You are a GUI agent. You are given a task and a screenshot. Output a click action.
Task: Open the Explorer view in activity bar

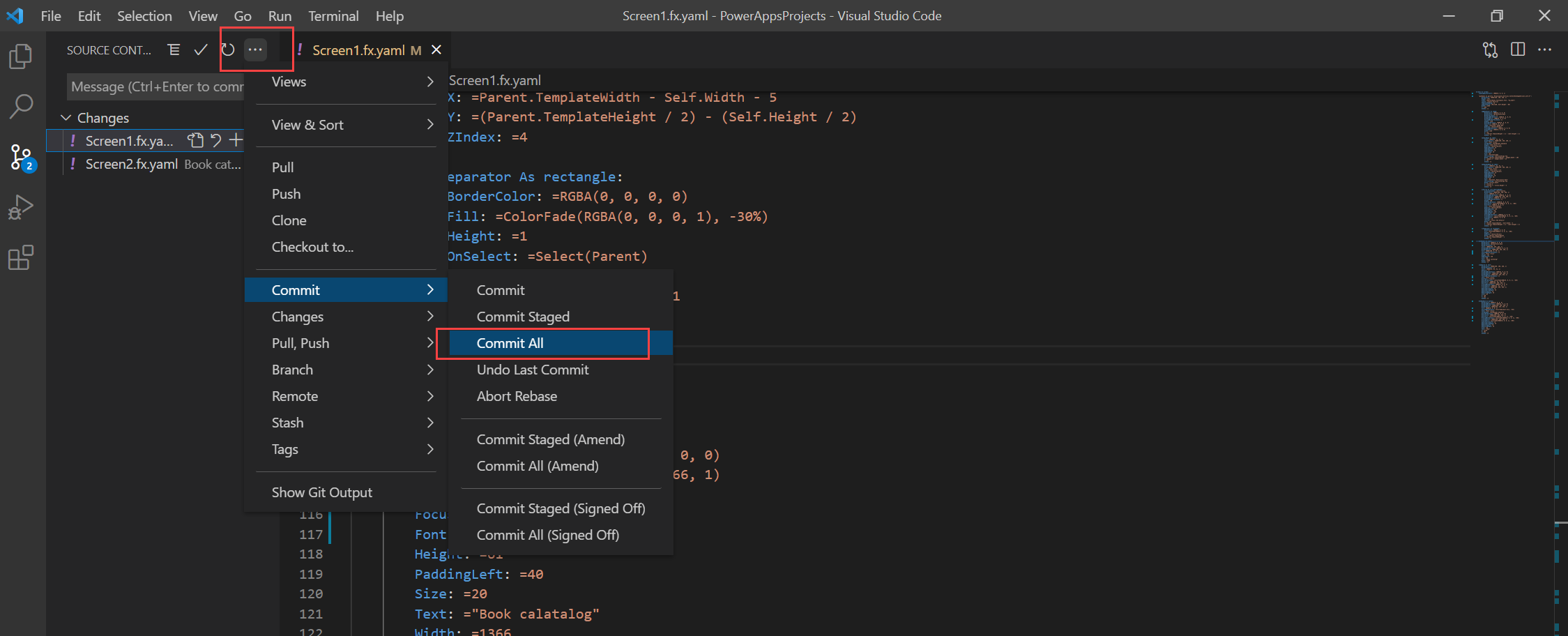(x=21, y=56)
